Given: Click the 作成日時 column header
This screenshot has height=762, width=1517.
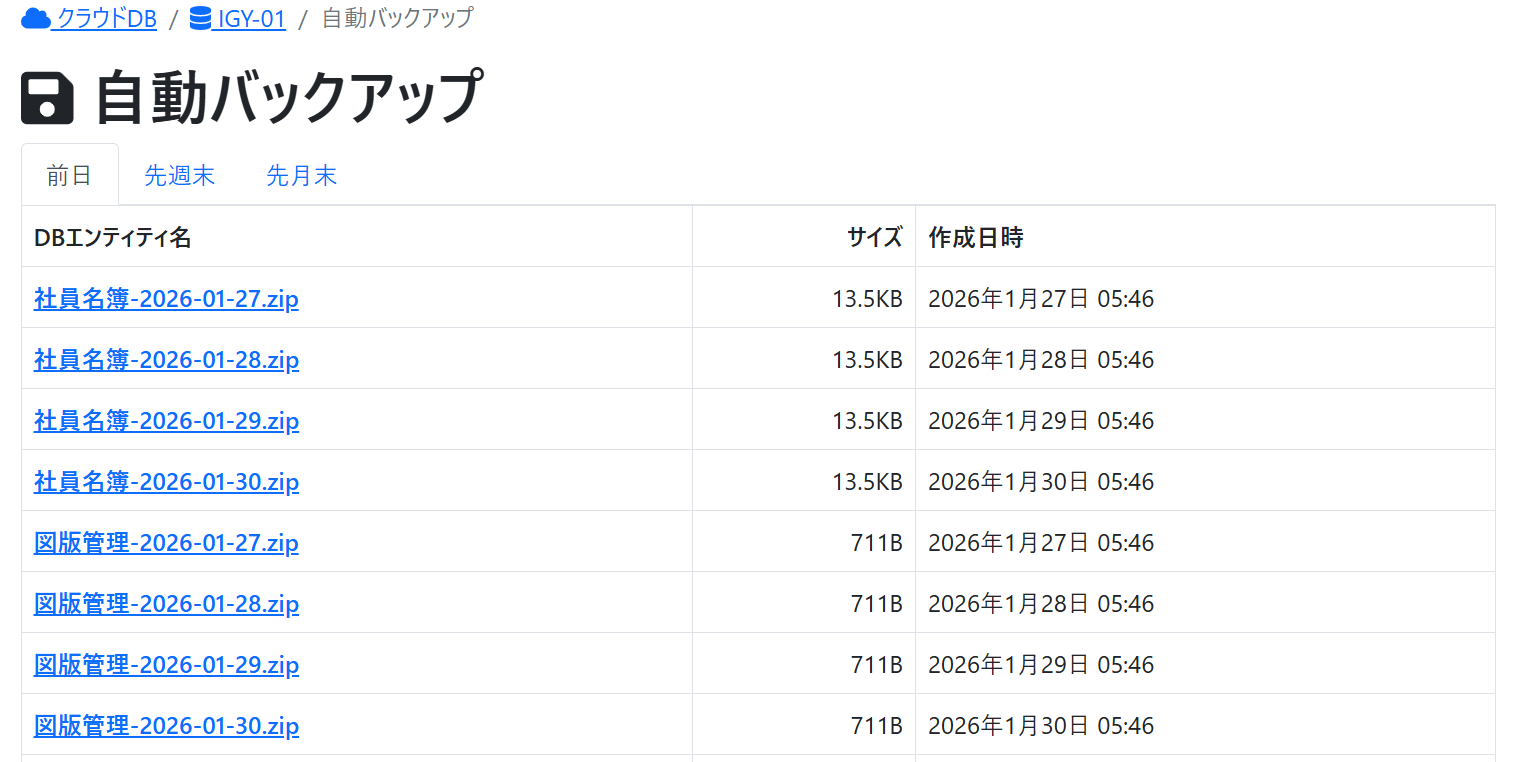Looking at the screenshot, I should [975, 237].
